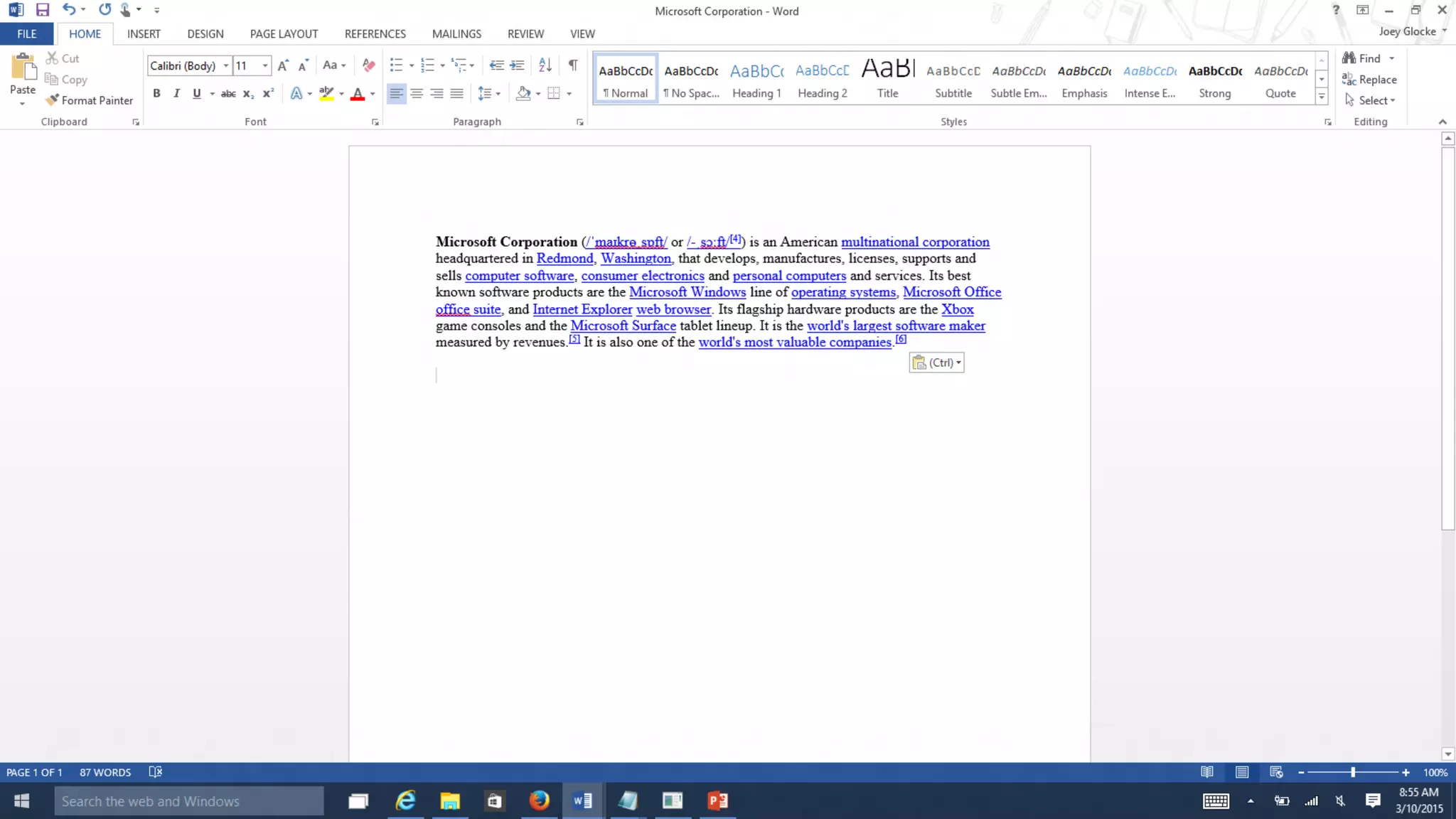Click the Strikethrough text icon
Viewport: 1456px width, 819px height.
pos(227,93)
